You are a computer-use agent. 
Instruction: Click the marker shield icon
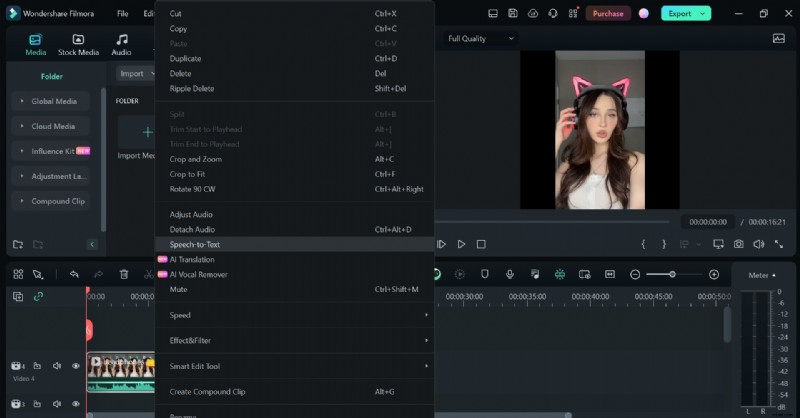[x=485, y=275]
